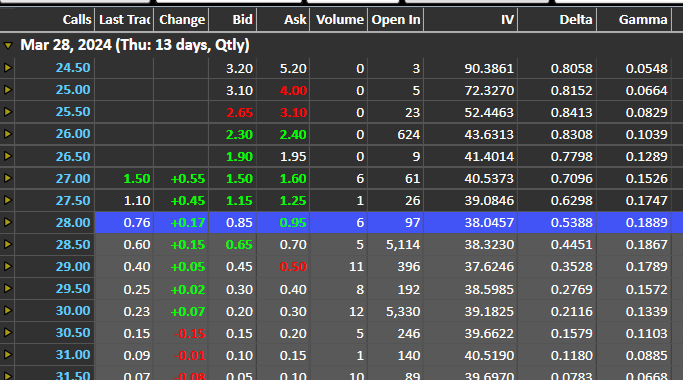
Task: Click last trade 1.50 on strike 27.00
Action: click(137, 179)
